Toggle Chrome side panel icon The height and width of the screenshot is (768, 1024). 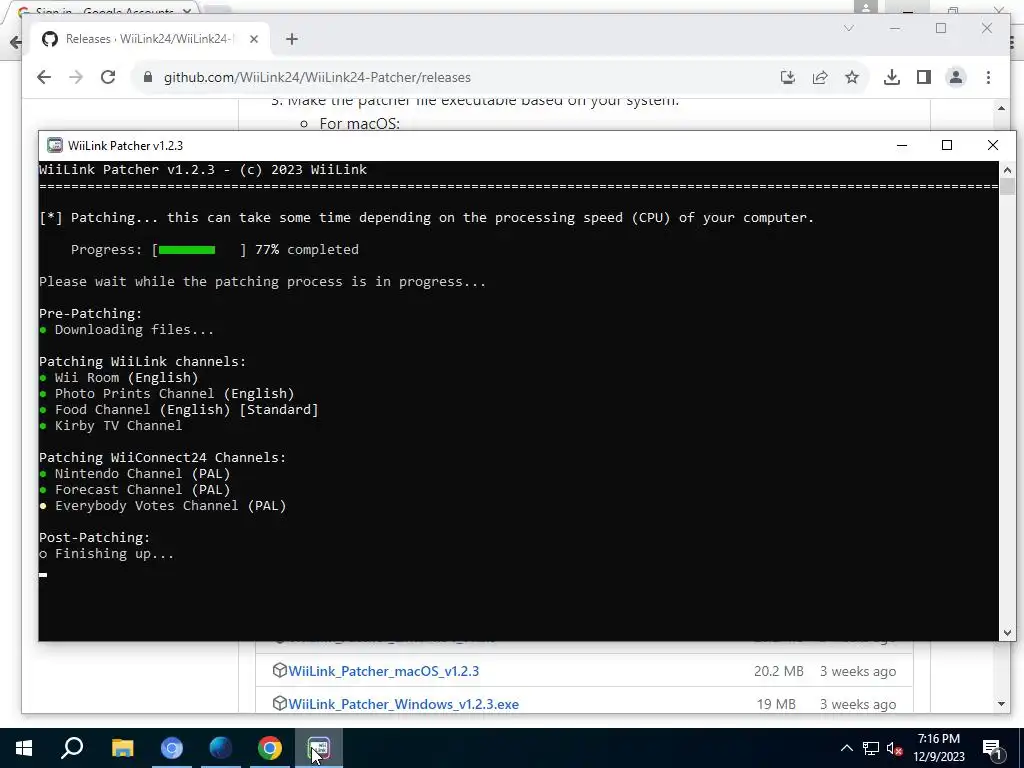(x=923, y=77)
